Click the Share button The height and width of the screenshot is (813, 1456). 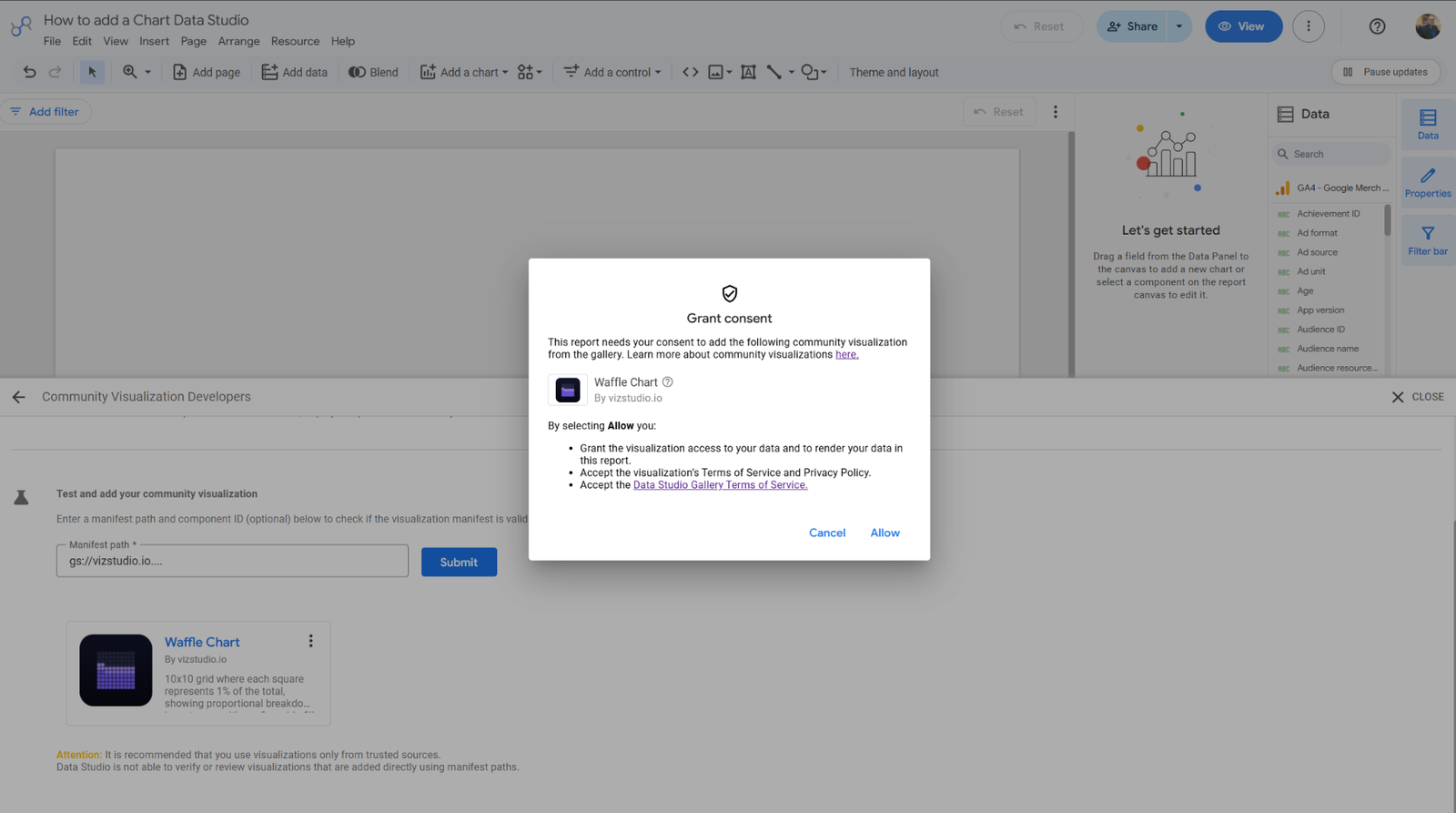[x=1132, y=26]
